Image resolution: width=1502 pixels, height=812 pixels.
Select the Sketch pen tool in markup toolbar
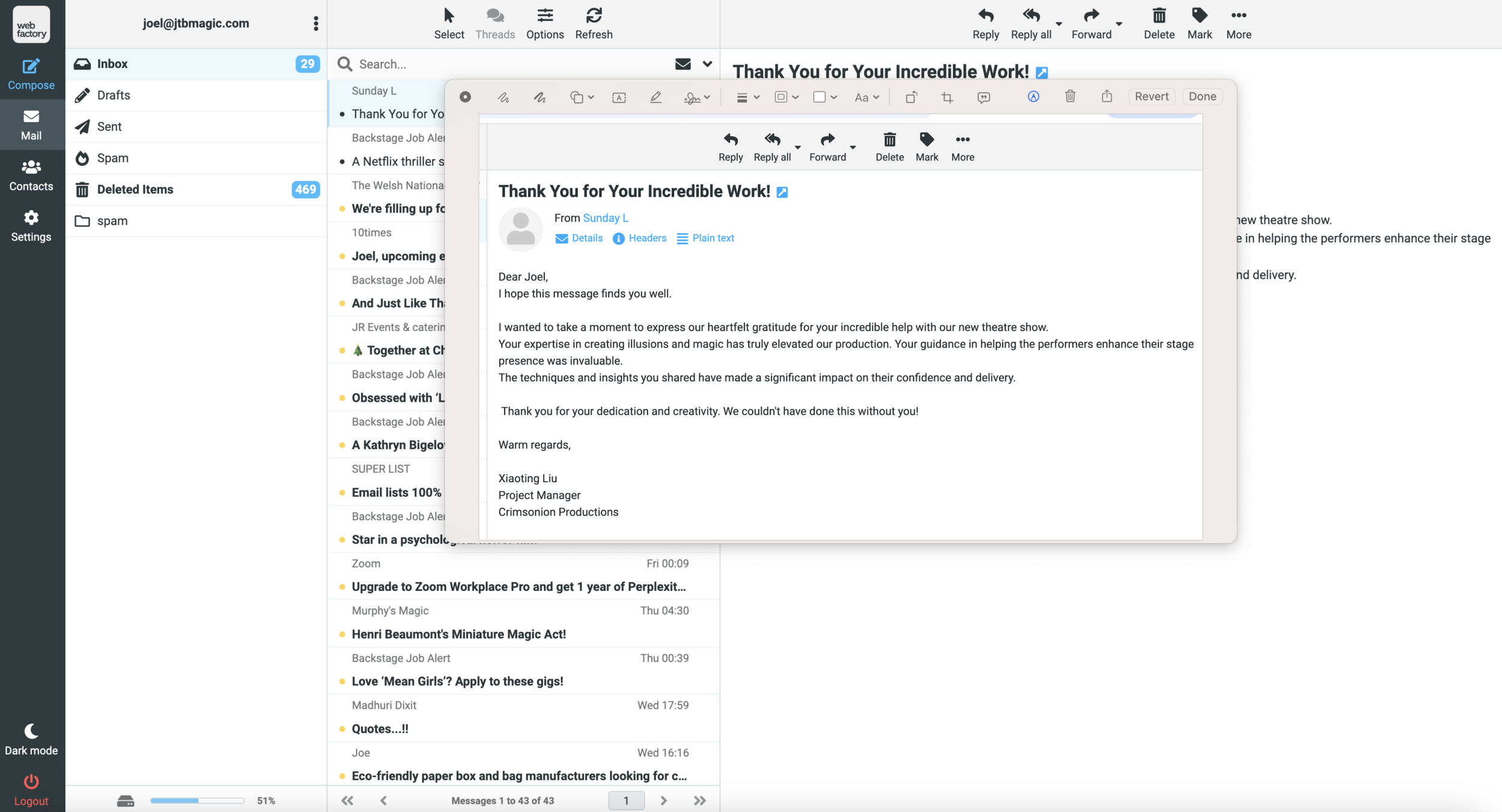click(503, 97)
